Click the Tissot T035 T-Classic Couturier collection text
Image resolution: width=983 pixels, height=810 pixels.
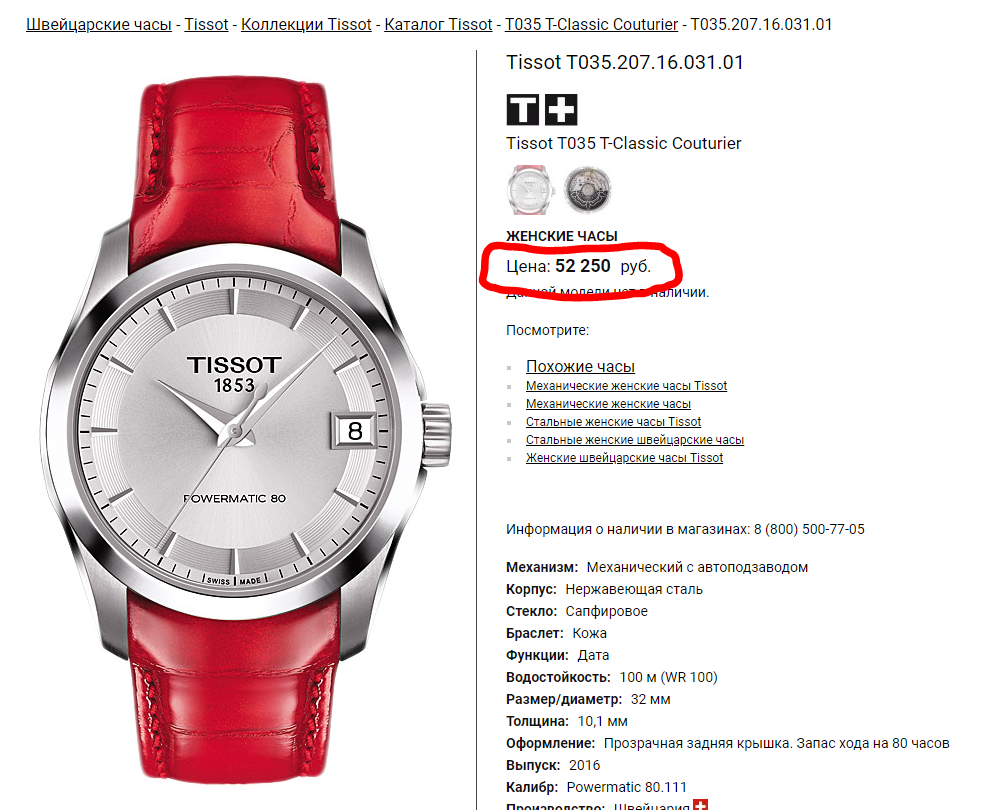pyautogui.click(x=624, y=144)
